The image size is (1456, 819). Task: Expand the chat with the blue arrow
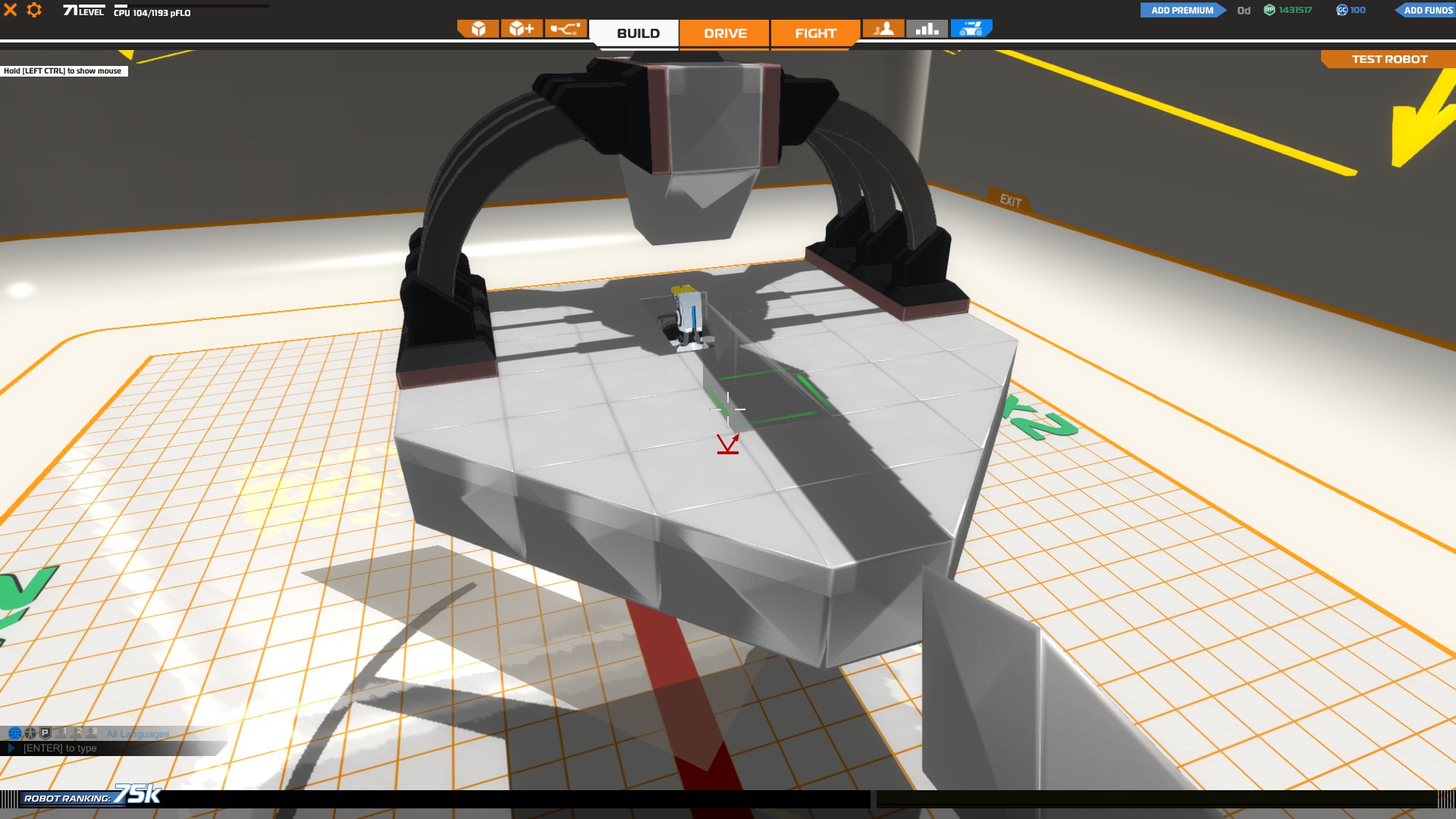(x=11, y=748)
